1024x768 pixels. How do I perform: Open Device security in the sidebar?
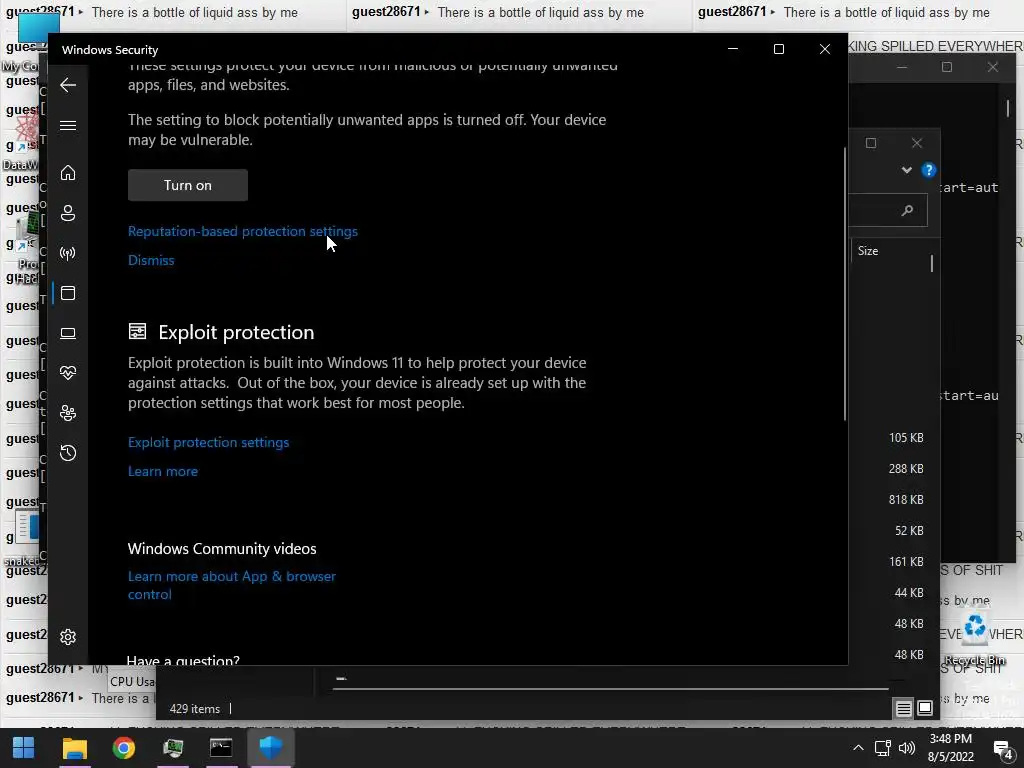68,333
